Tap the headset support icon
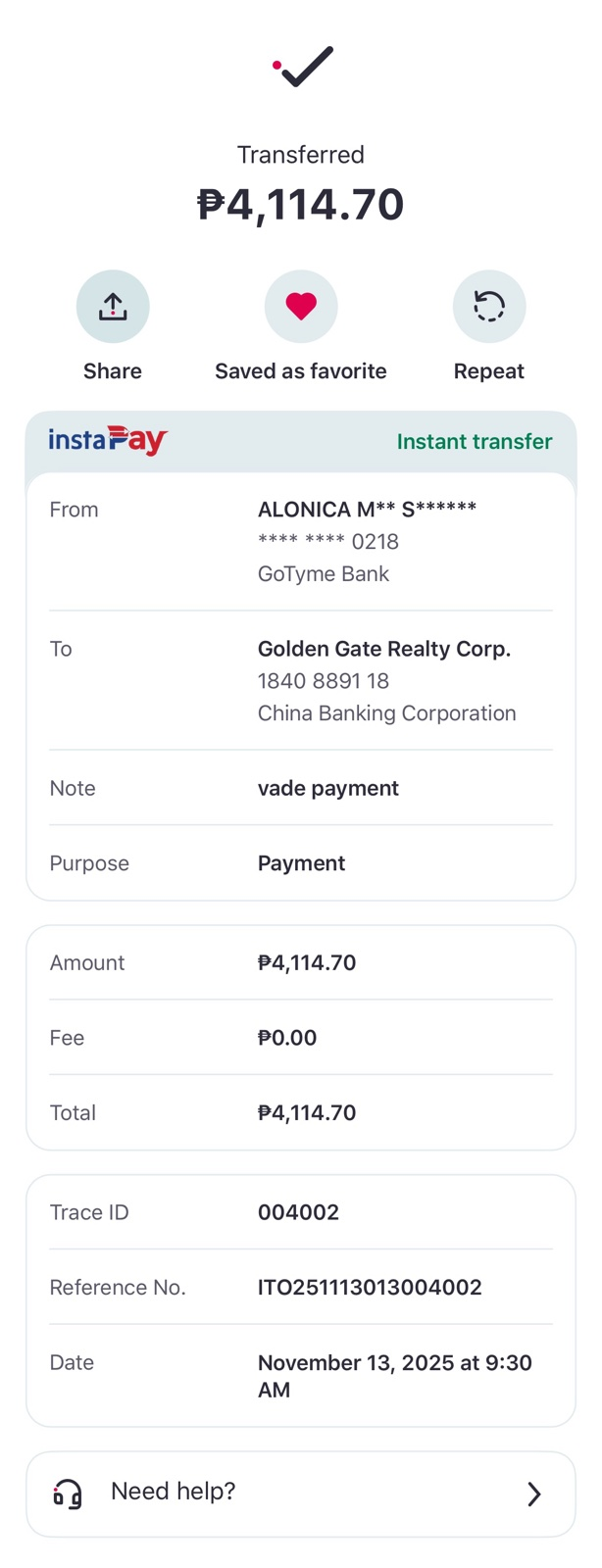Viewport: 602px width, 1568px height. [x=68, y=1494]
